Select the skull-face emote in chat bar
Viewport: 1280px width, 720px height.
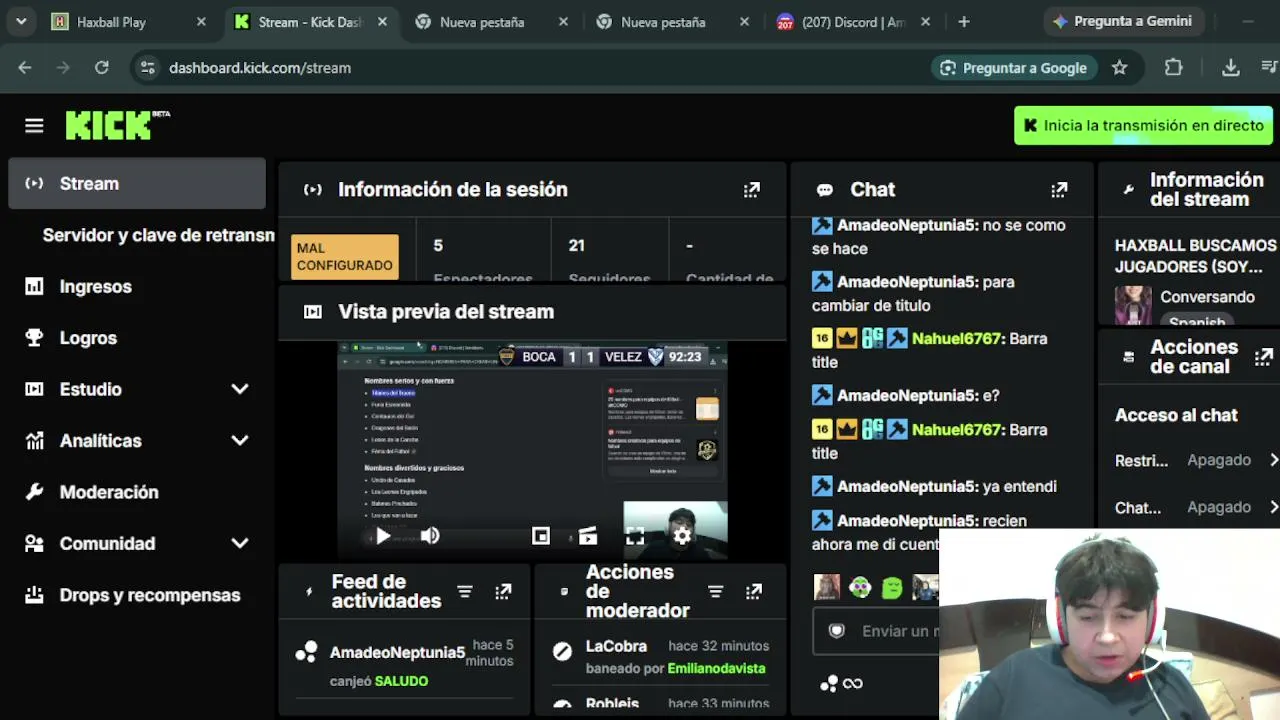coord(860,587)
